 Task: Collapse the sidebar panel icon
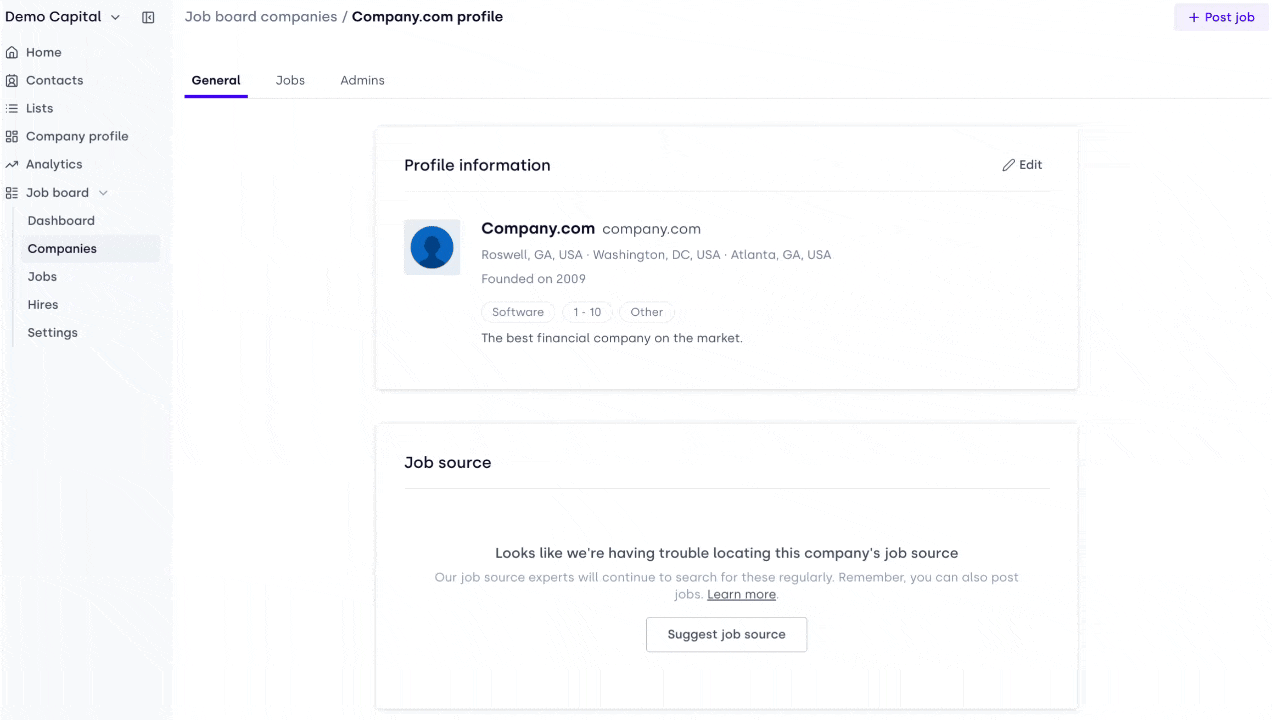click(148, 17)
